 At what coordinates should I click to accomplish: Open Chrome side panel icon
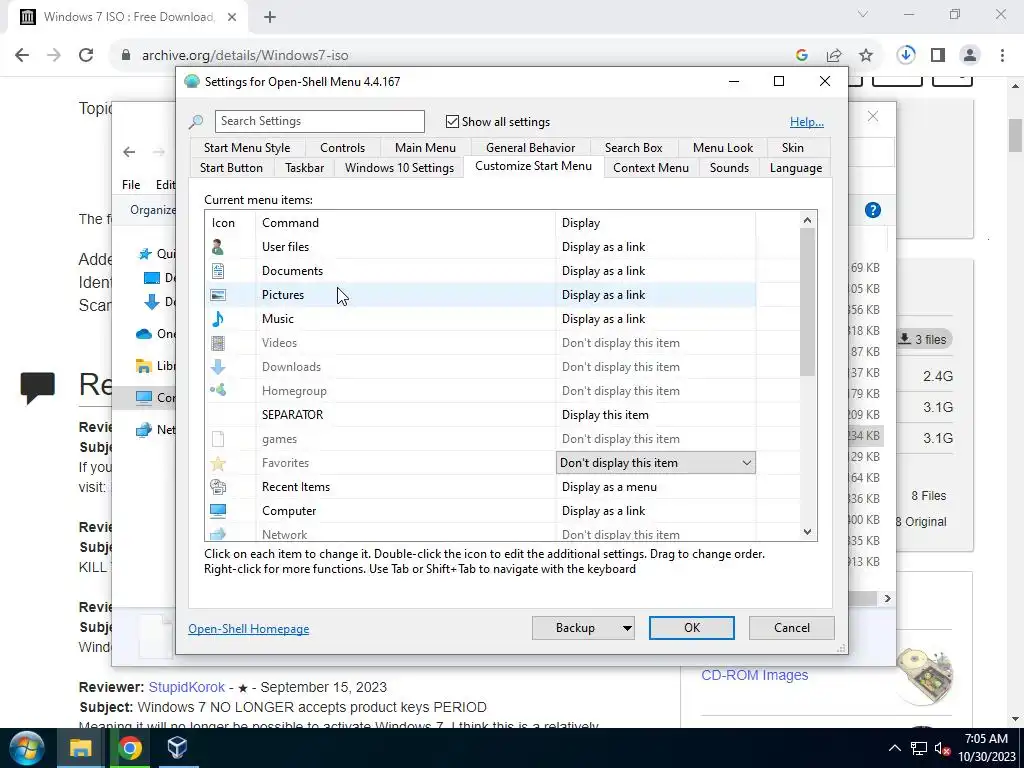coord(938,55)
